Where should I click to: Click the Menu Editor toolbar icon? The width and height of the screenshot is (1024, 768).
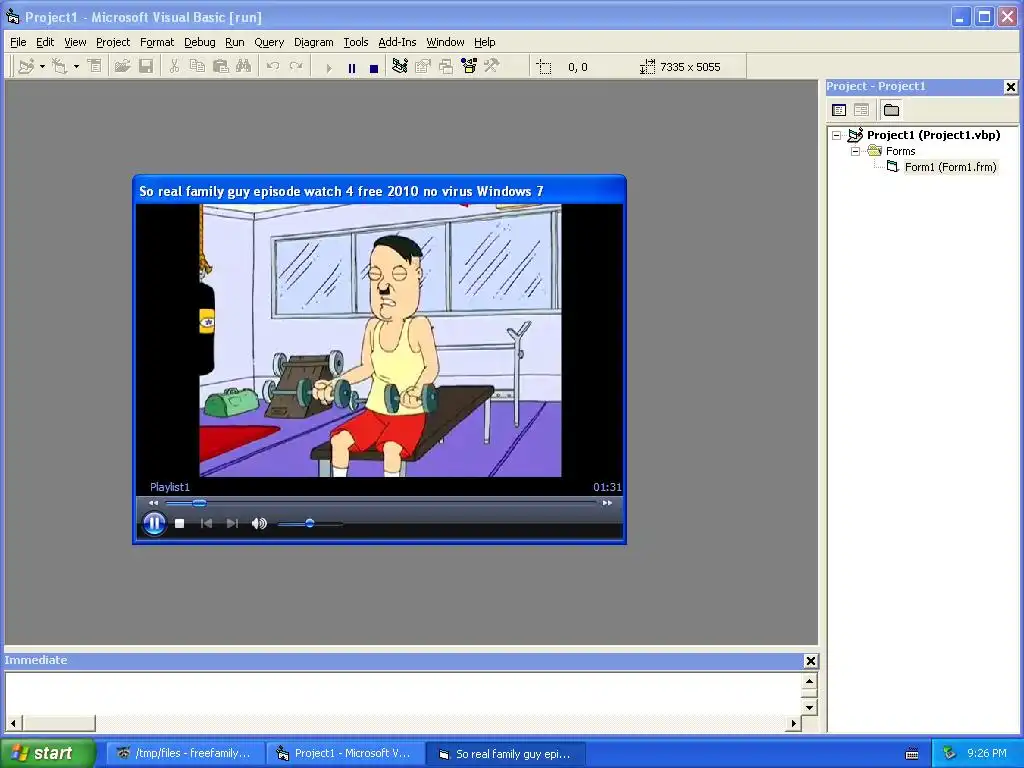(95, 67)
